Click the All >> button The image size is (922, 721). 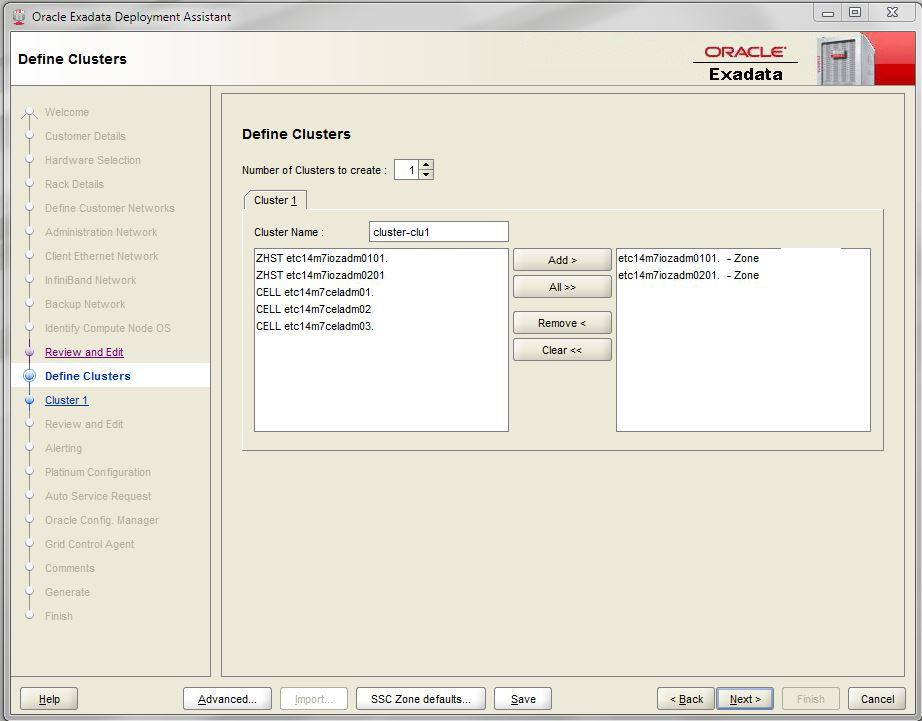pyautogui.click(x=562, y=287)
